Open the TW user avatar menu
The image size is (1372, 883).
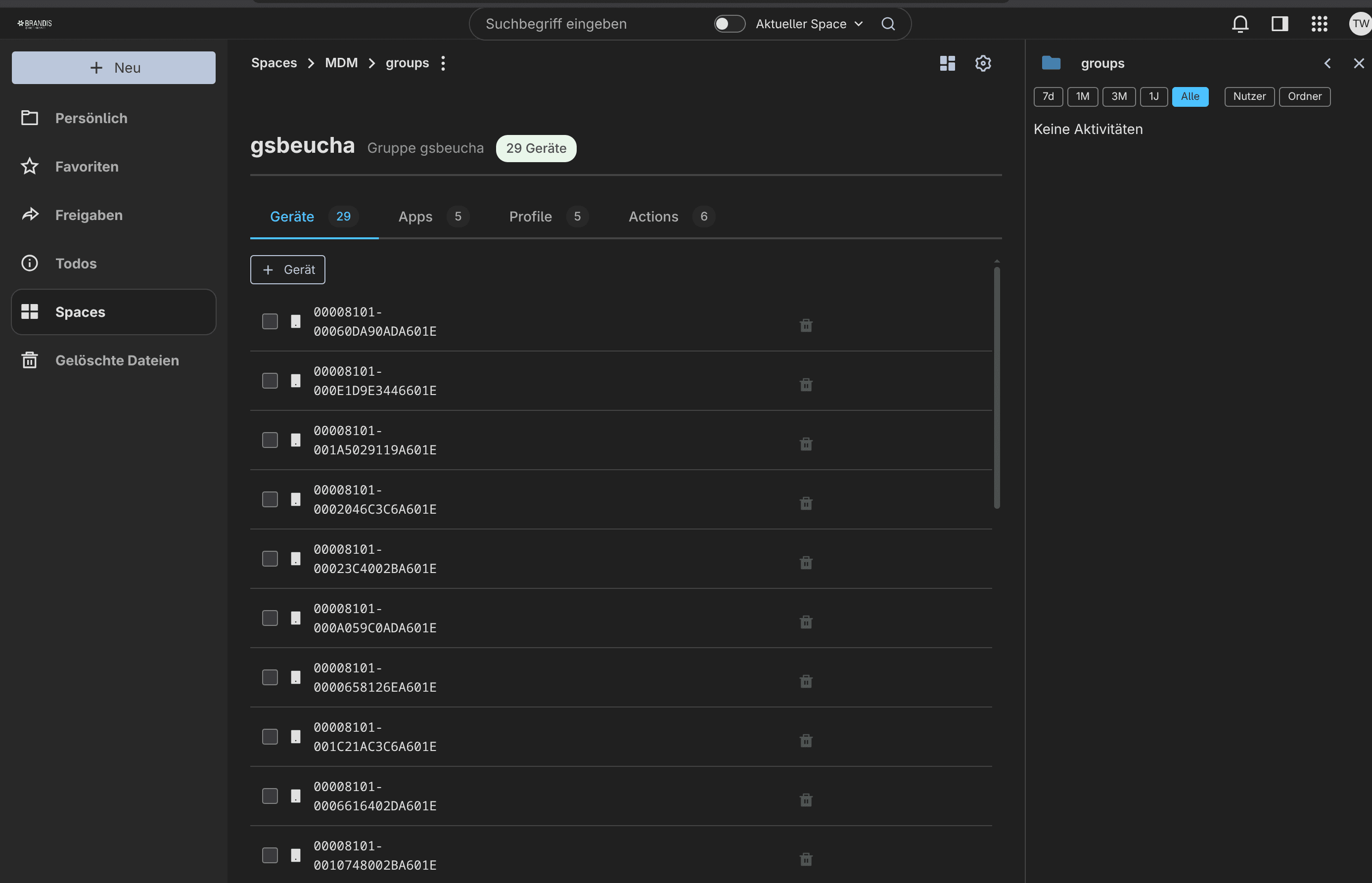[x=1360, y=24]
